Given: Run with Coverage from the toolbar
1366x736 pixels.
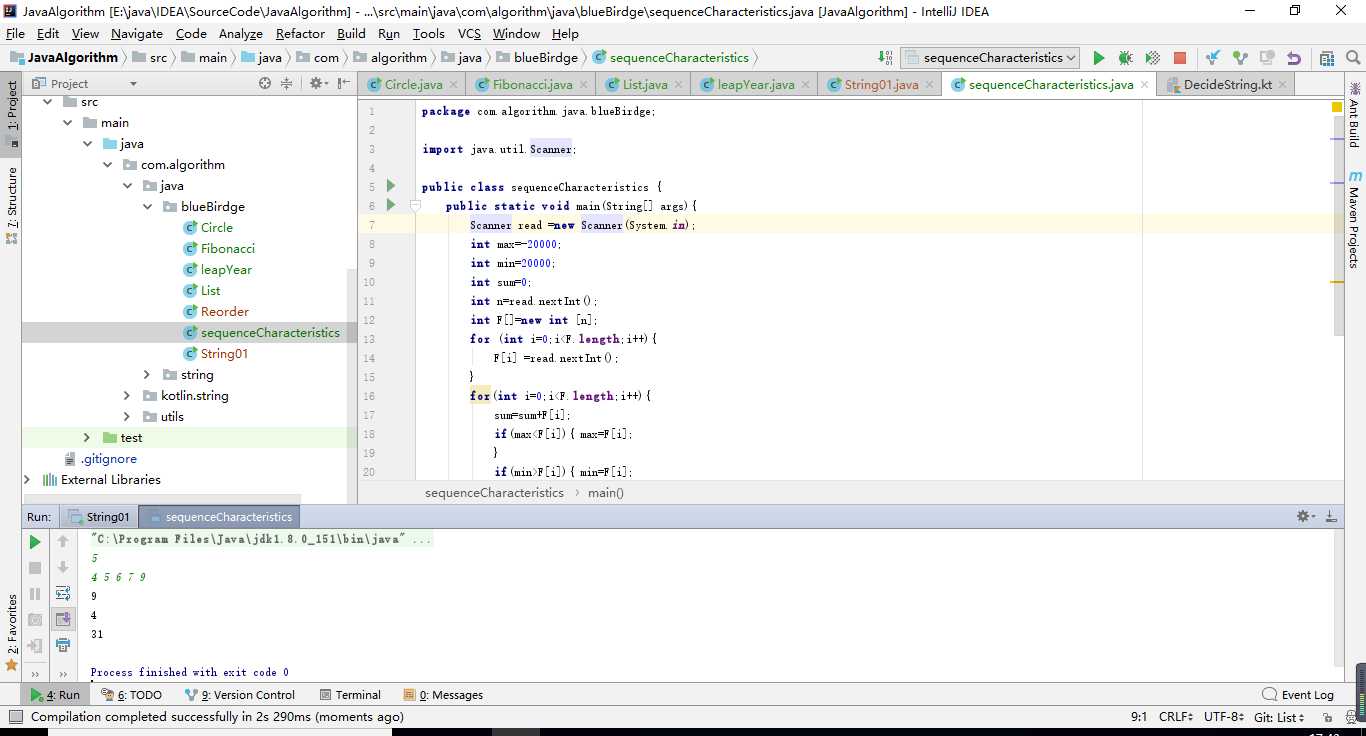Looking at the screenshot, I should point(1152,58).
